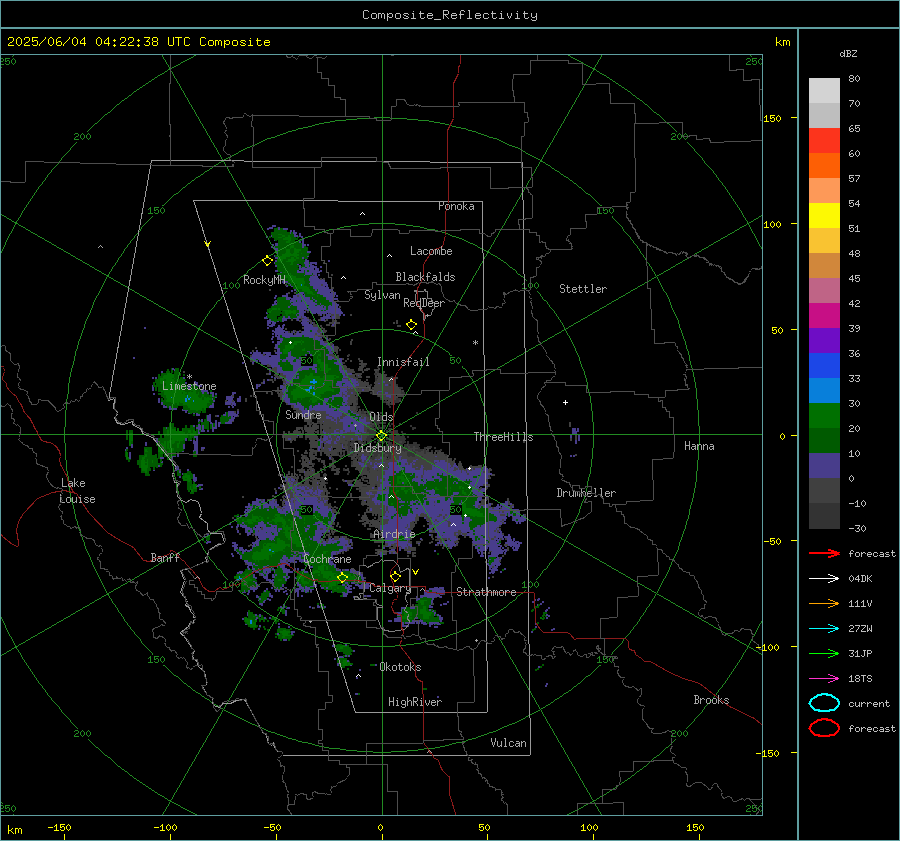Viewport: 900px width, 841px height.
Task: Click the cyan 27ZW arrow legend icon
Action: 824,629
